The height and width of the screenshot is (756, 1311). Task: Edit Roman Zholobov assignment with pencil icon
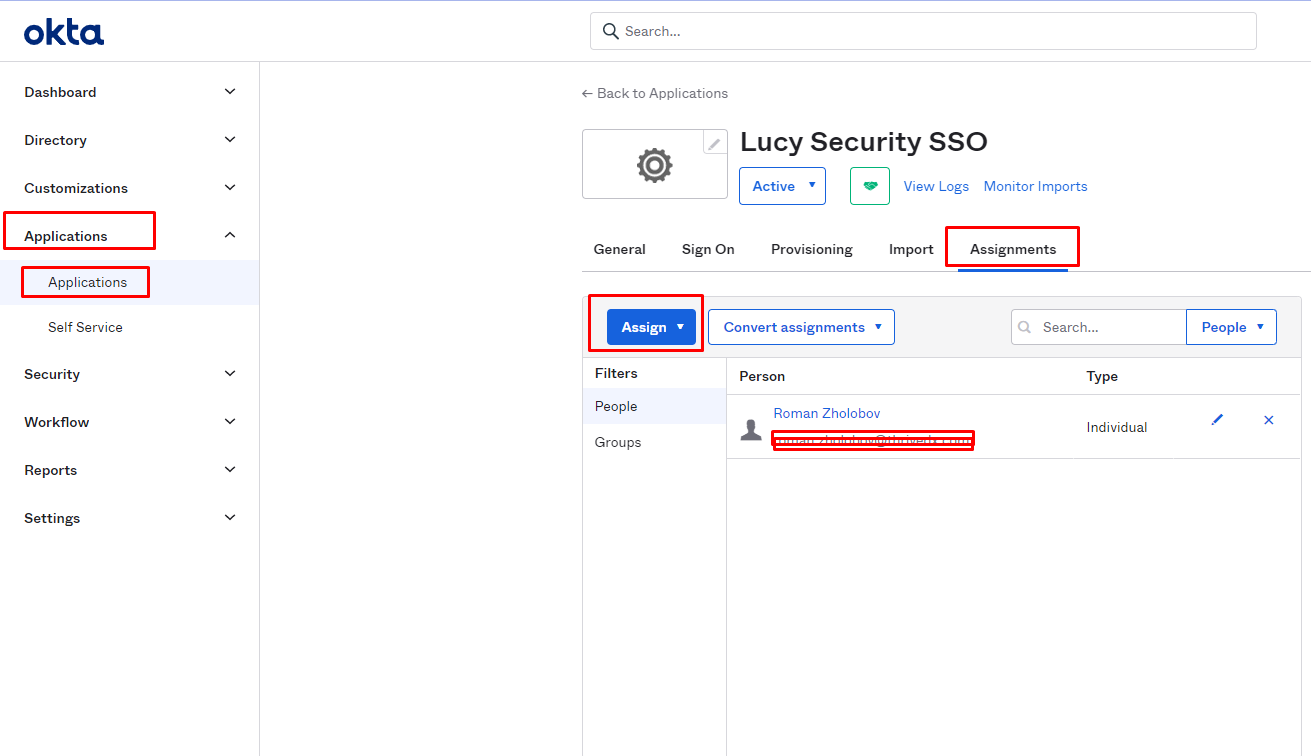pyautogui.click(x=1217, y=420)
